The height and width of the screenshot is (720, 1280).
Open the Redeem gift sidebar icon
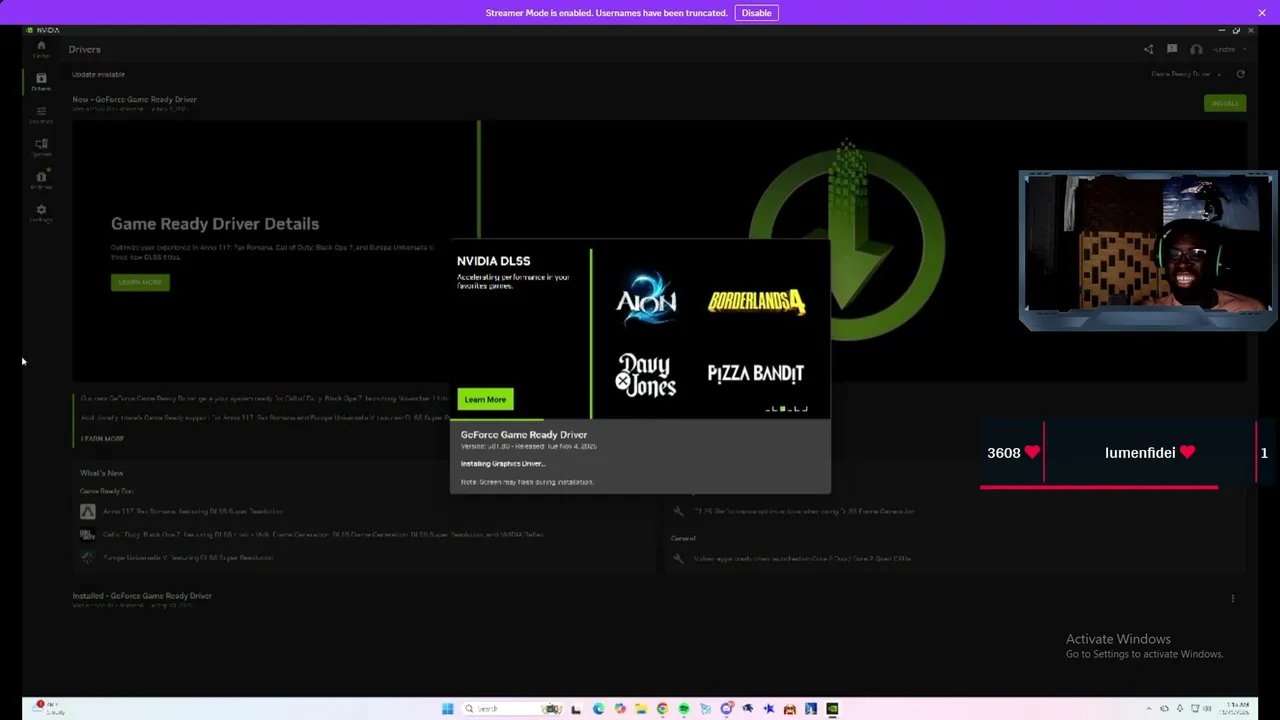pos(41,180)
